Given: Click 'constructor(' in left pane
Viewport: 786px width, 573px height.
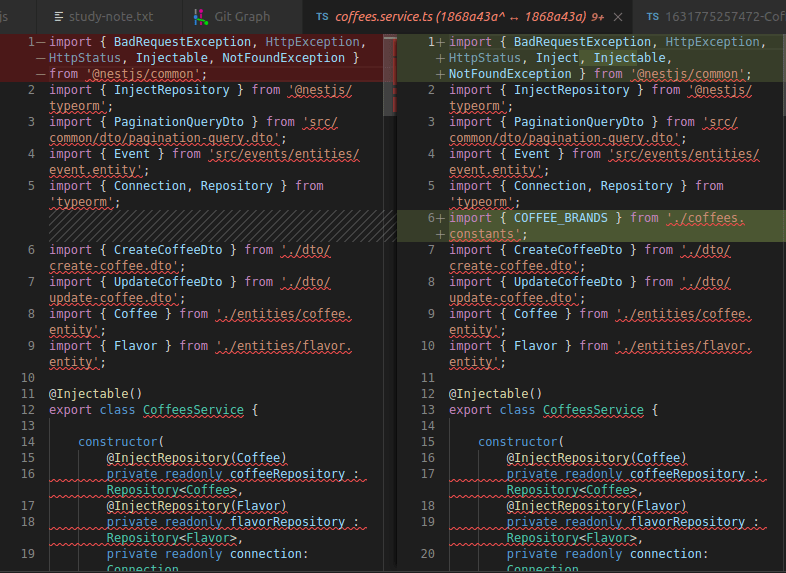Looking at the screenshot, I should click(121, 442).
